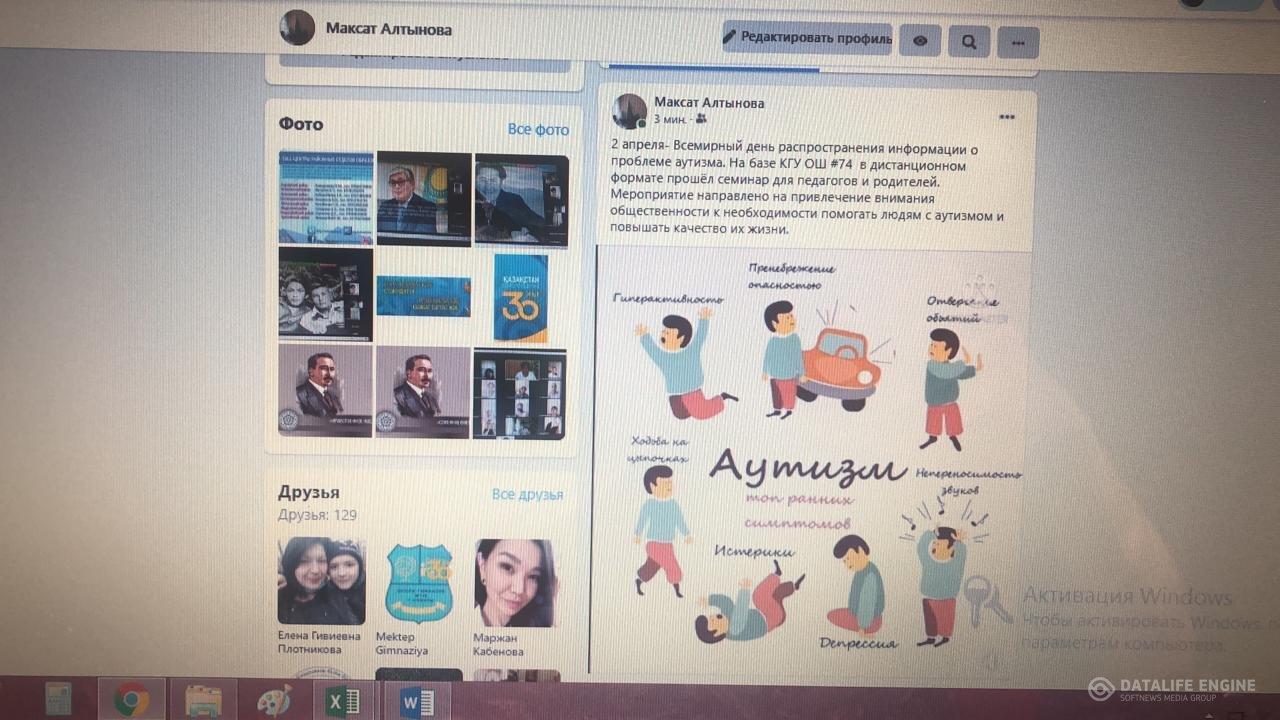Click the profile avatar in the top bar
Image resolution: width=1280 pixels, height=720 pixels.
click(298, 28)
